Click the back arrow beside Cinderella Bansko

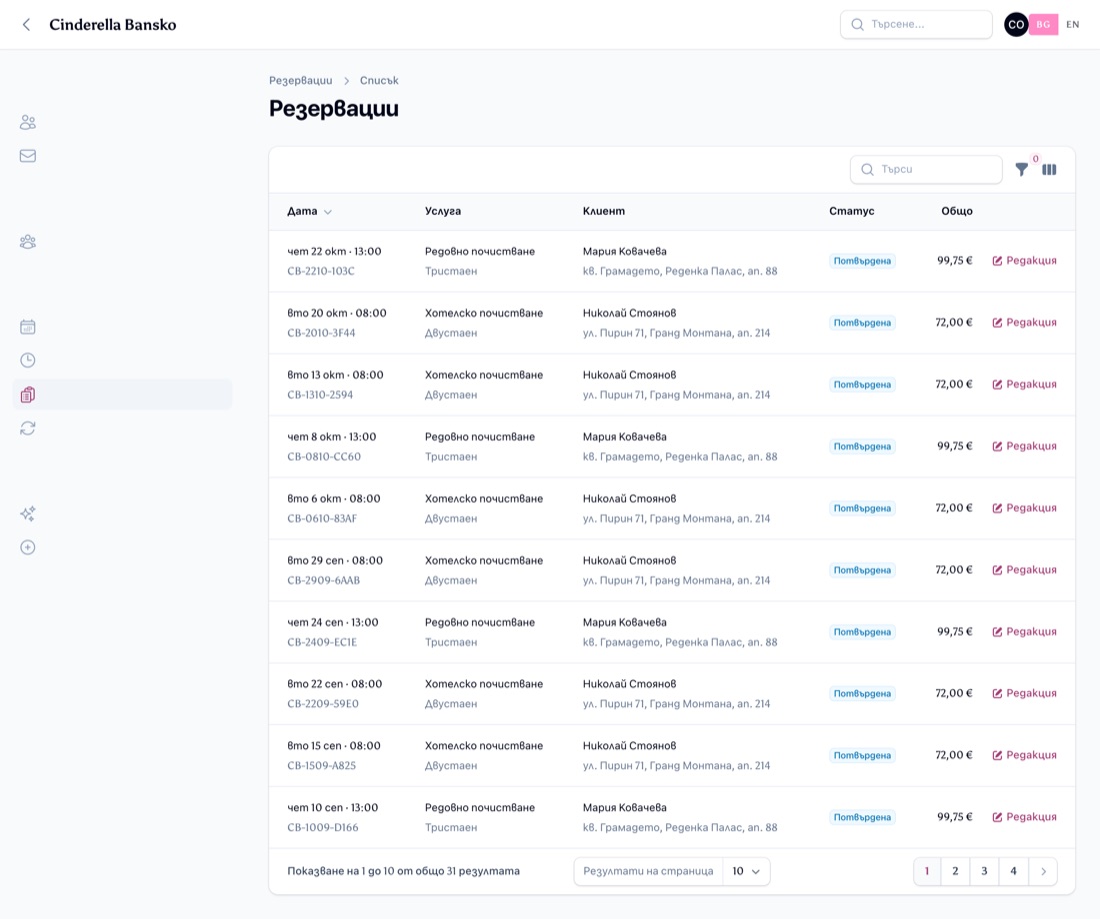tap(26, 25)
